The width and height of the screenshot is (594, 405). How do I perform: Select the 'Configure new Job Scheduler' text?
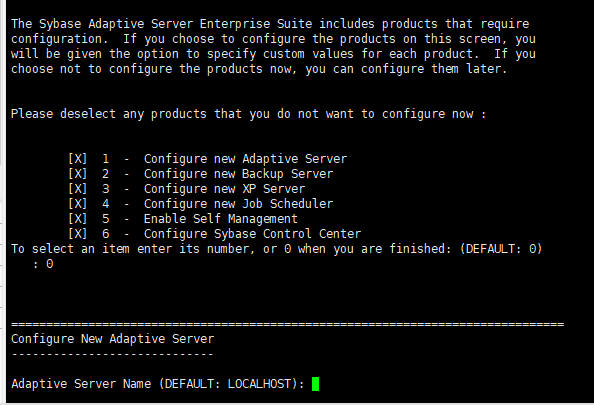tap(238, 204)
